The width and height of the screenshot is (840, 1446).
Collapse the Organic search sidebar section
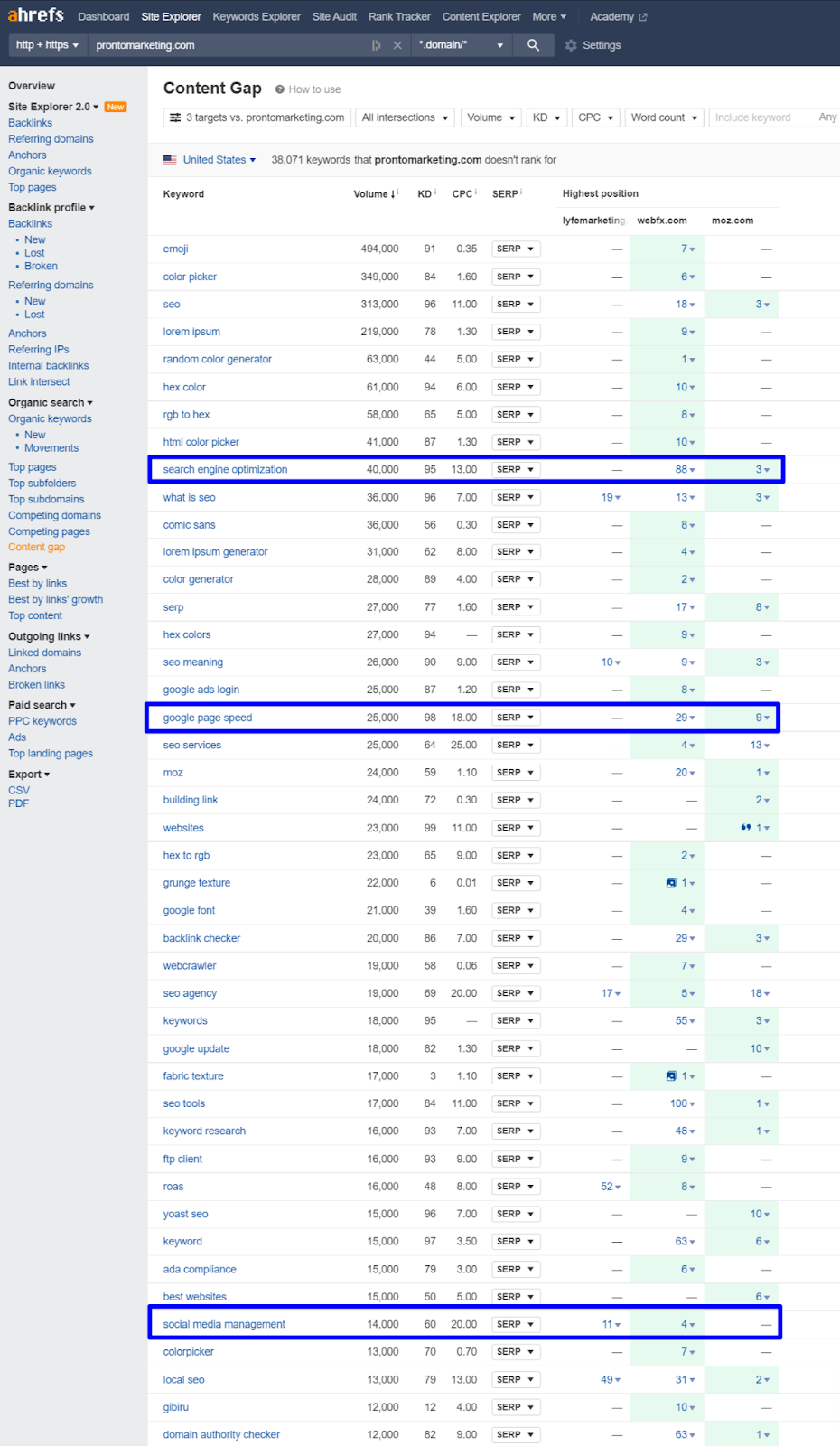pyautogui.click(x=51, y=403)
